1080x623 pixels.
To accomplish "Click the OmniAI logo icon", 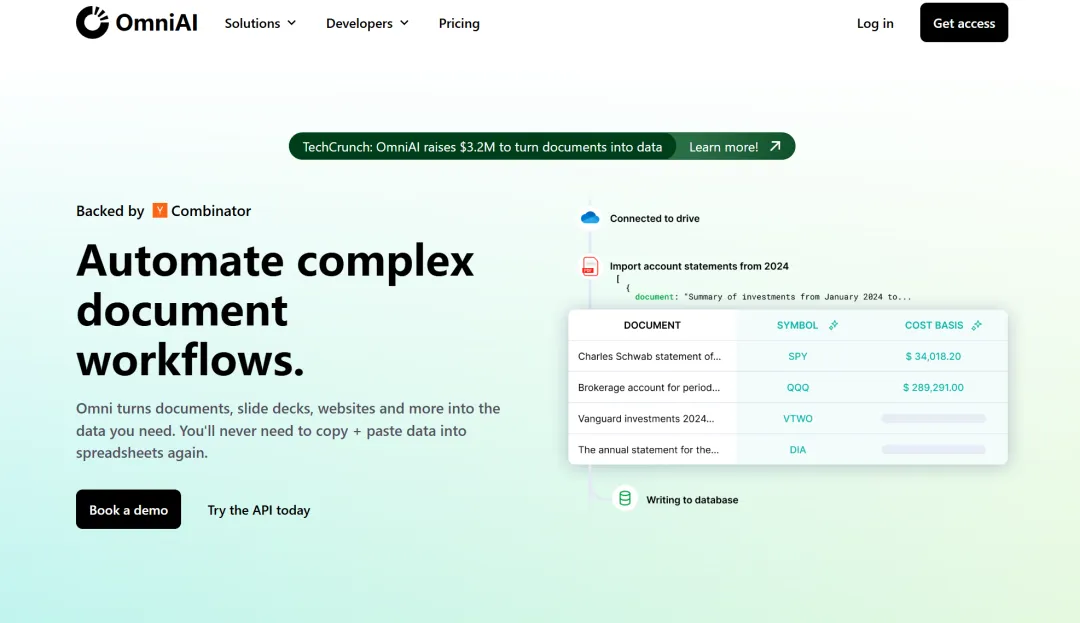I will point(92,22).
